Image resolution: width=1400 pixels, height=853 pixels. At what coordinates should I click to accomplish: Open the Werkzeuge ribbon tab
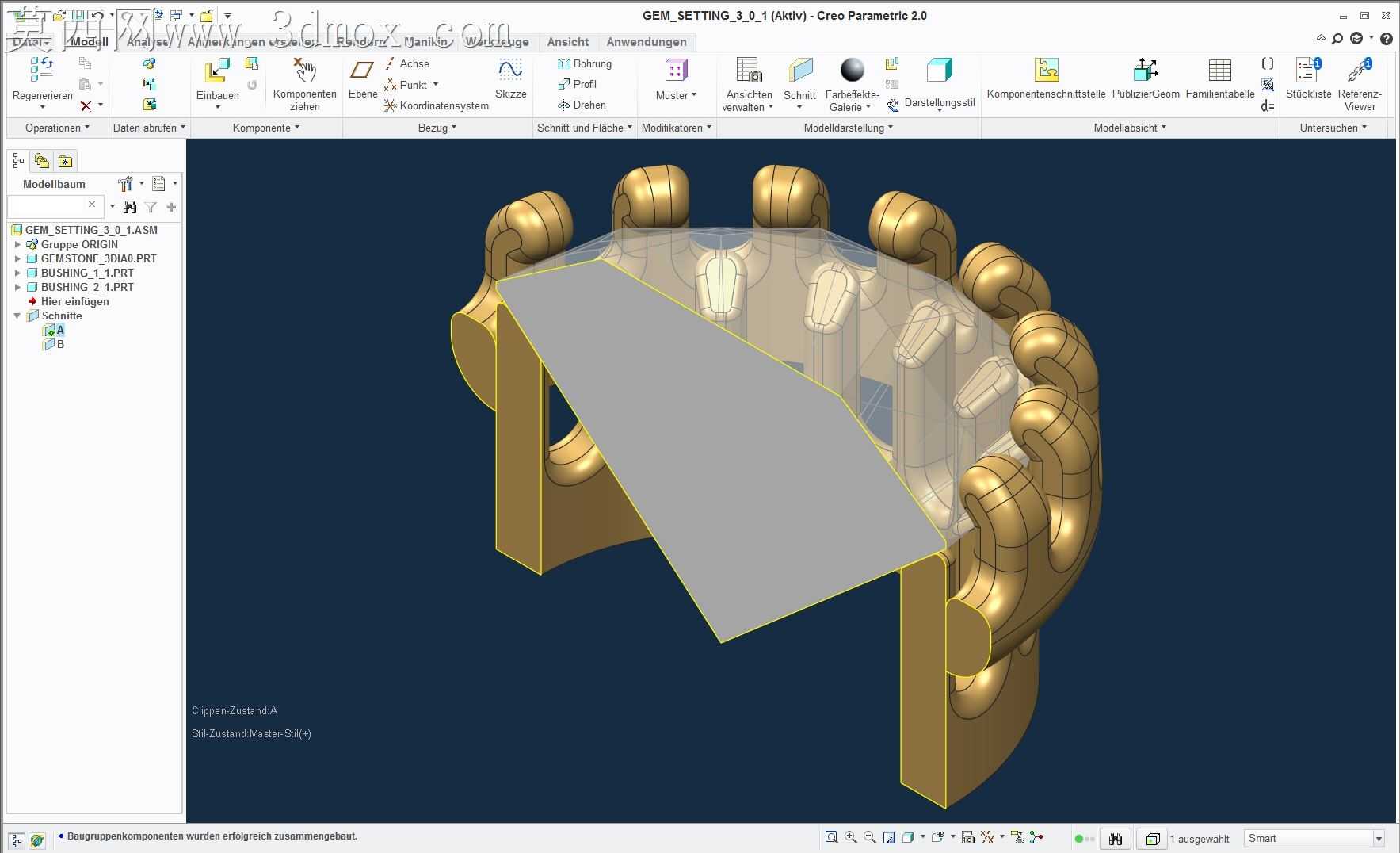[497, 42]
